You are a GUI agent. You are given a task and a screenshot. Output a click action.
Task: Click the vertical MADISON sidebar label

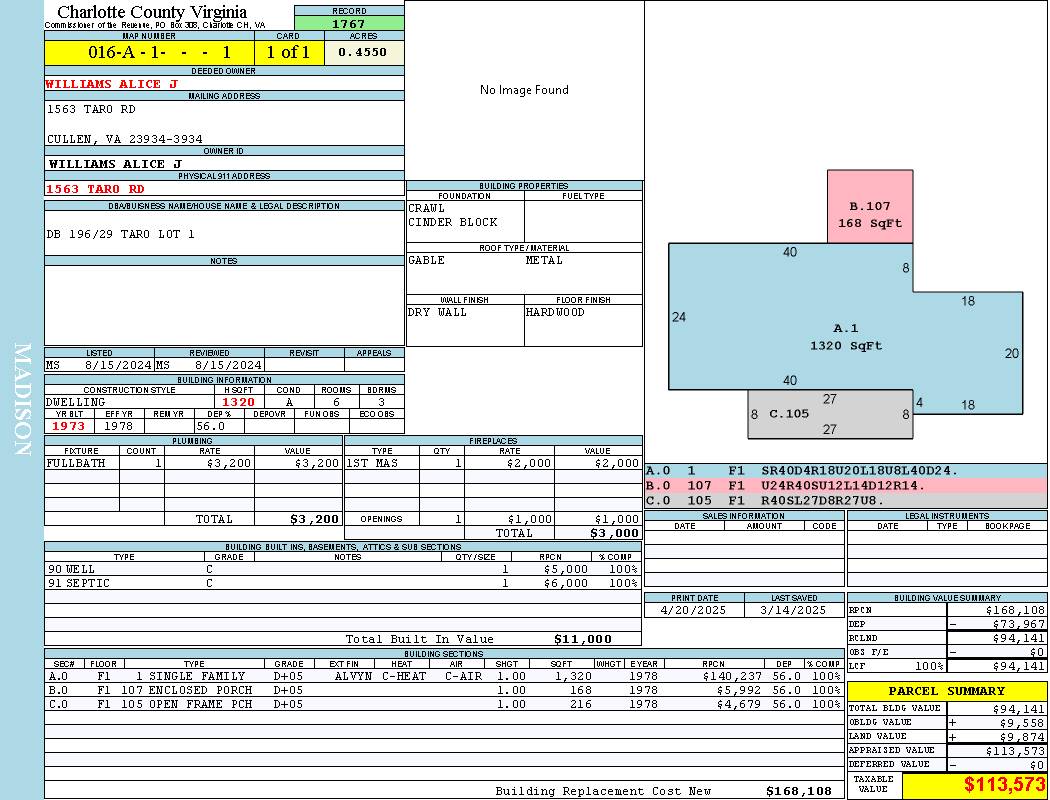[22, 400]
